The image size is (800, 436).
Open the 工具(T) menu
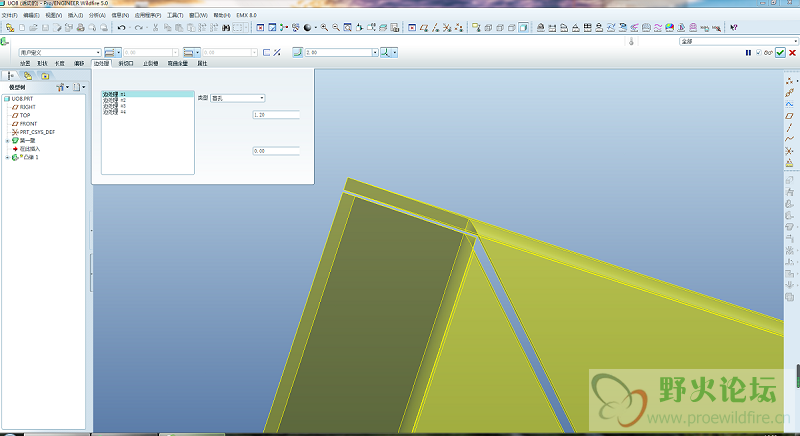[x=175, y=15]
